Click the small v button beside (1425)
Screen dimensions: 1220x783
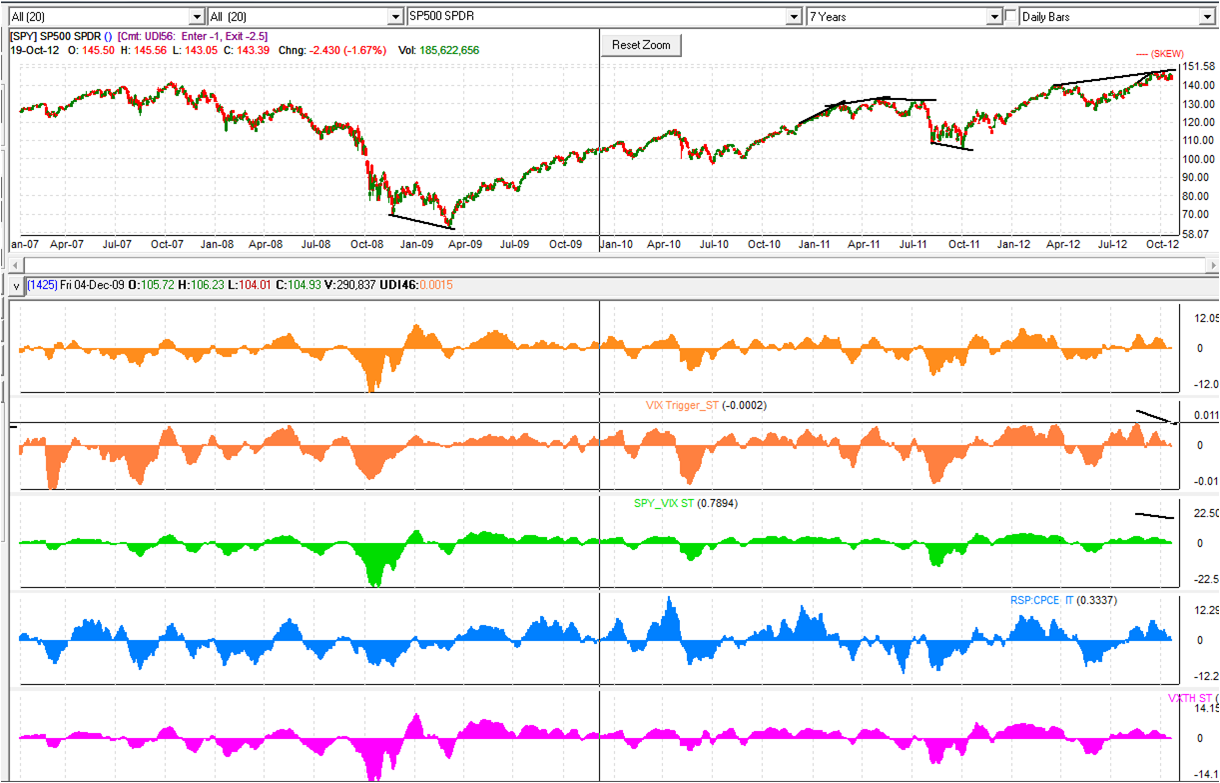15,286
